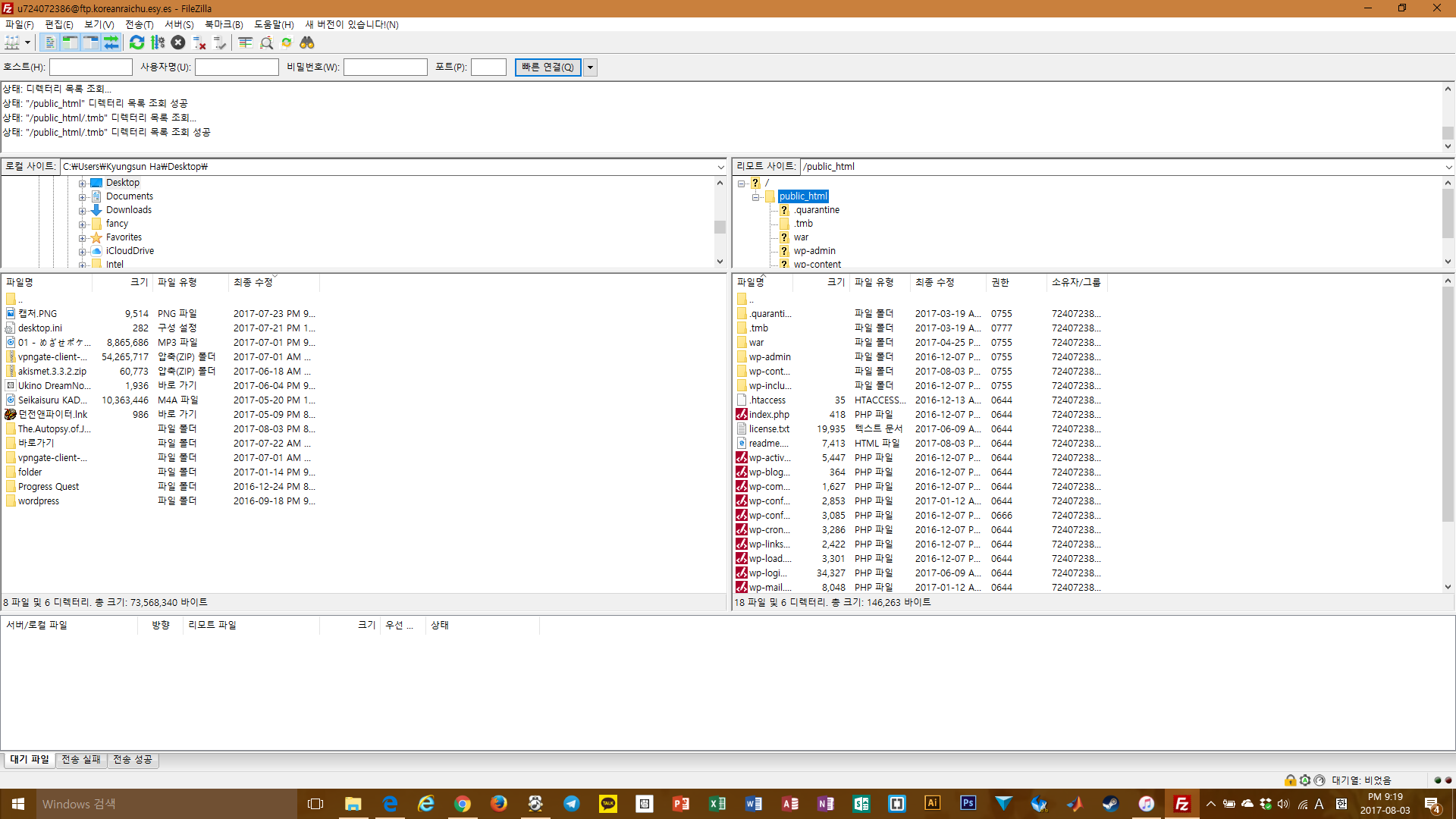
Task: Expand the Favorites folder in local tree
Action: 83,238
